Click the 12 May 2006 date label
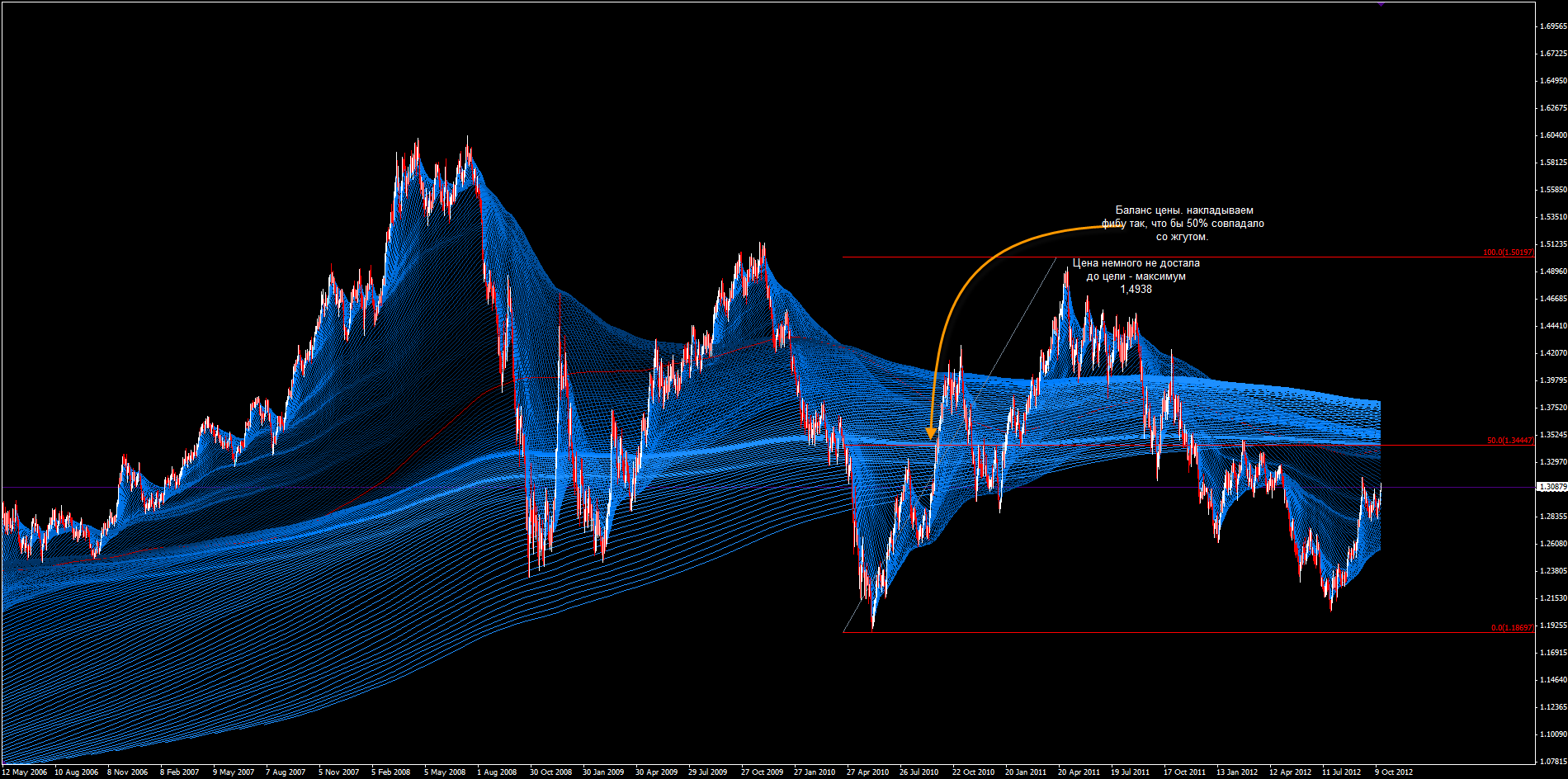Screen dimensions: 1568x779 tap(25, 772)
